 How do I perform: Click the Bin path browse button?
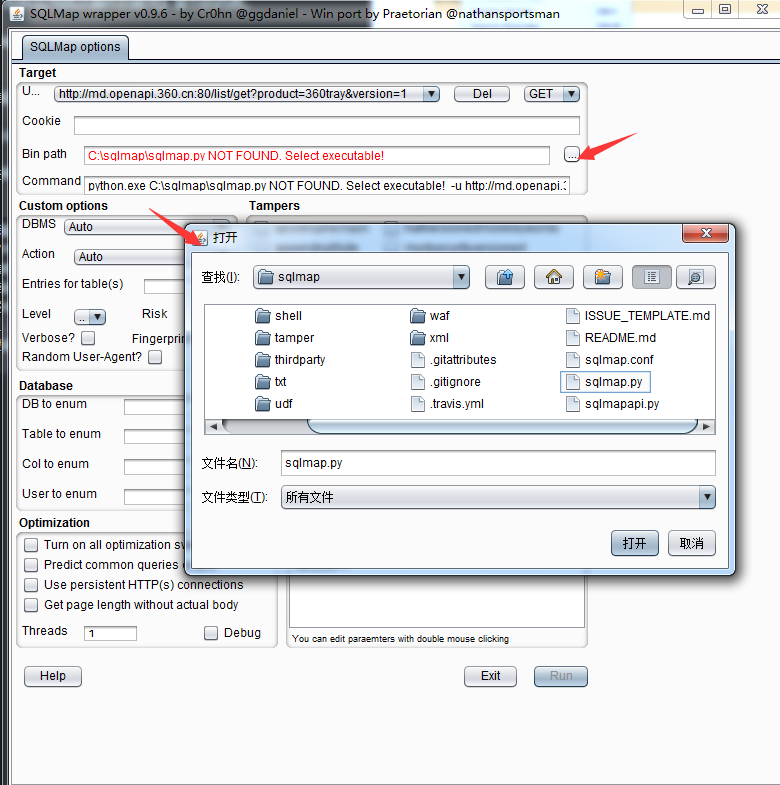pyautogui.click(x=571, y=154)
